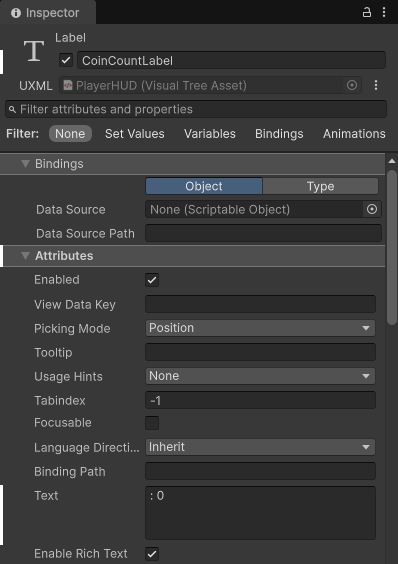Select the Variables filter
Screen dimensions: 398x564
(x=210, y=134)
